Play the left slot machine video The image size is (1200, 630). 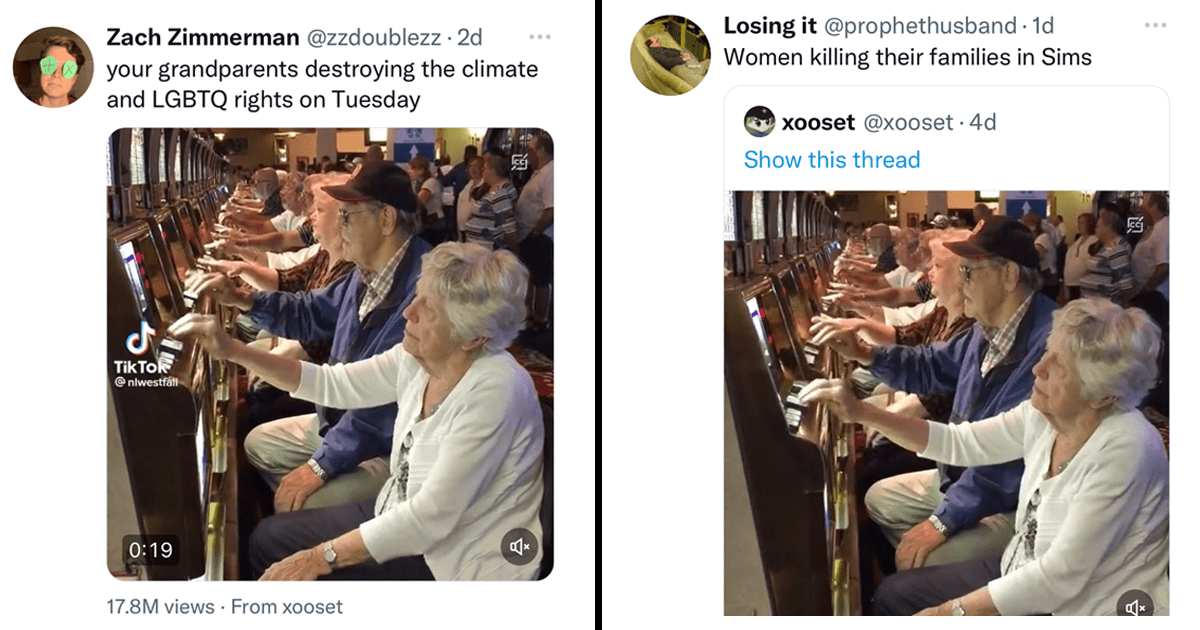pyautogui.click(x=330, y=354)
